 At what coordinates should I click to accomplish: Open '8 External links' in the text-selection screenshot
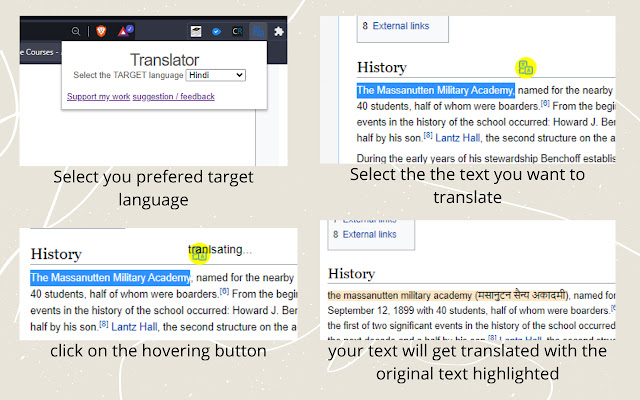pyautogui.click(x=396, y=26)
